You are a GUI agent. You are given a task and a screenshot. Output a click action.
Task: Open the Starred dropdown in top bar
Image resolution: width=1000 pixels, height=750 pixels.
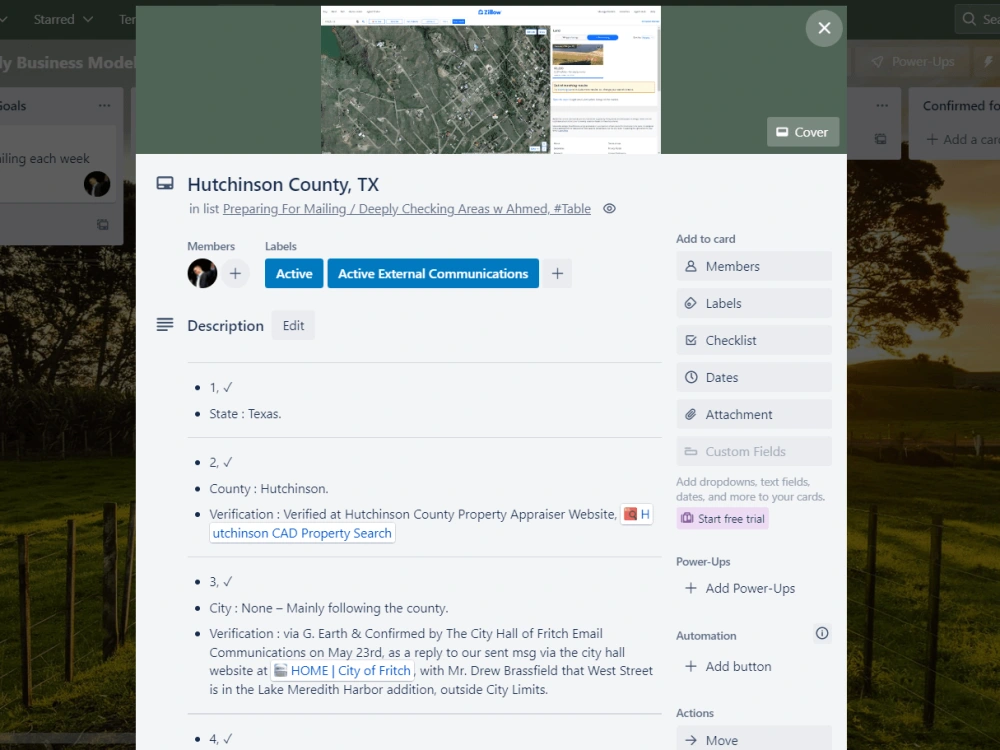(63, 19)
